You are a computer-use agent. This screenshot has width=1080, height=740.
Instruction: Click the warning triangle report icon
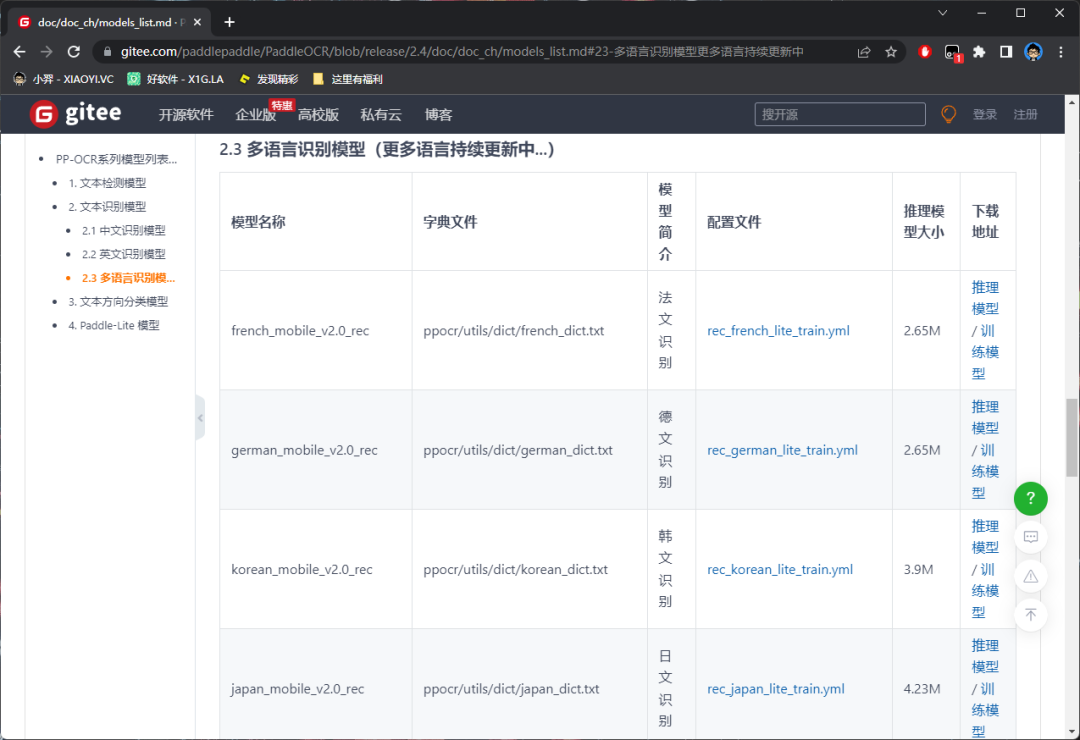[x=1030, y=576]
